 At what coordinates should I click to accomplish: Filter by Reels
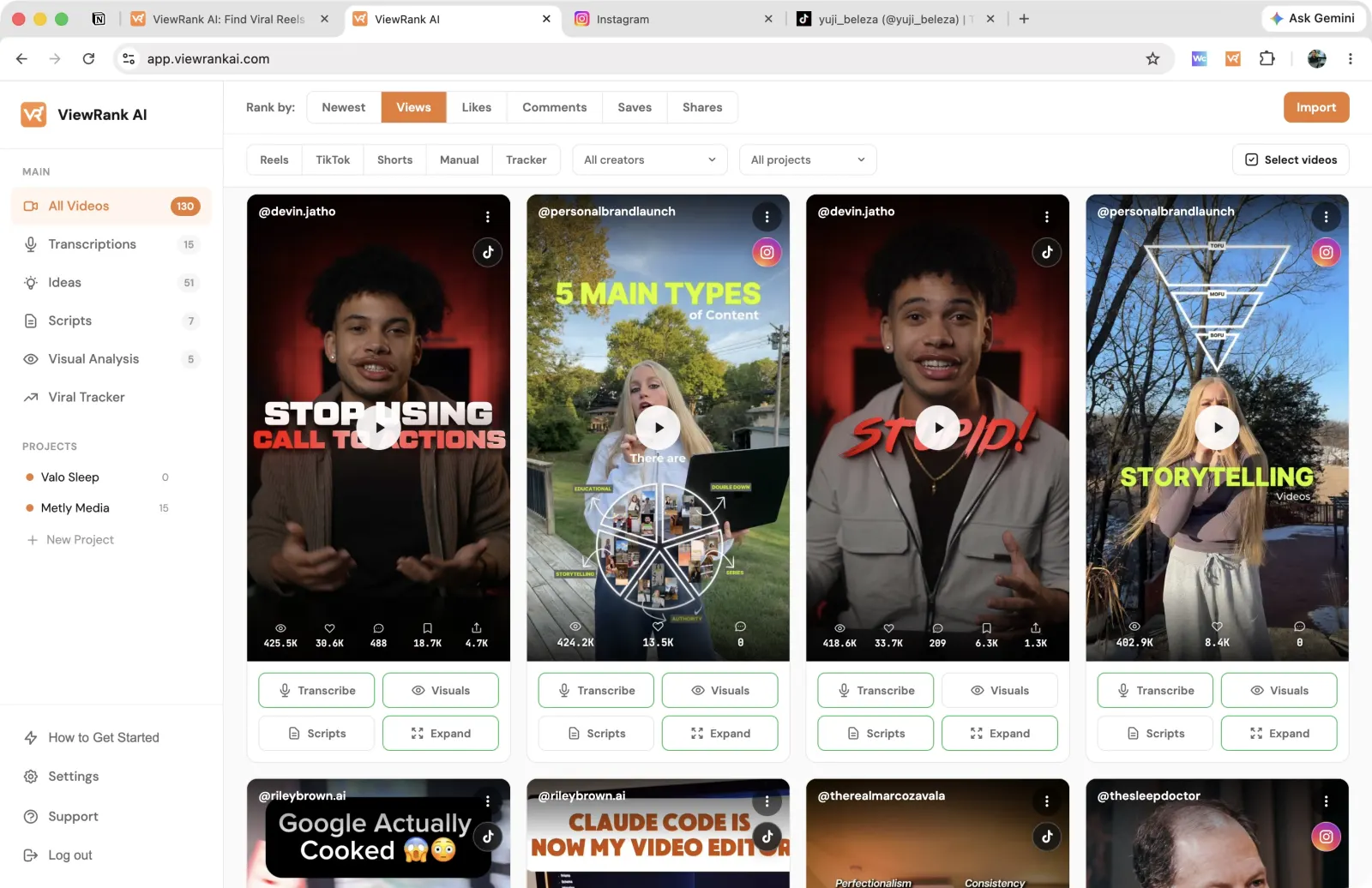(x=274, y=160)
